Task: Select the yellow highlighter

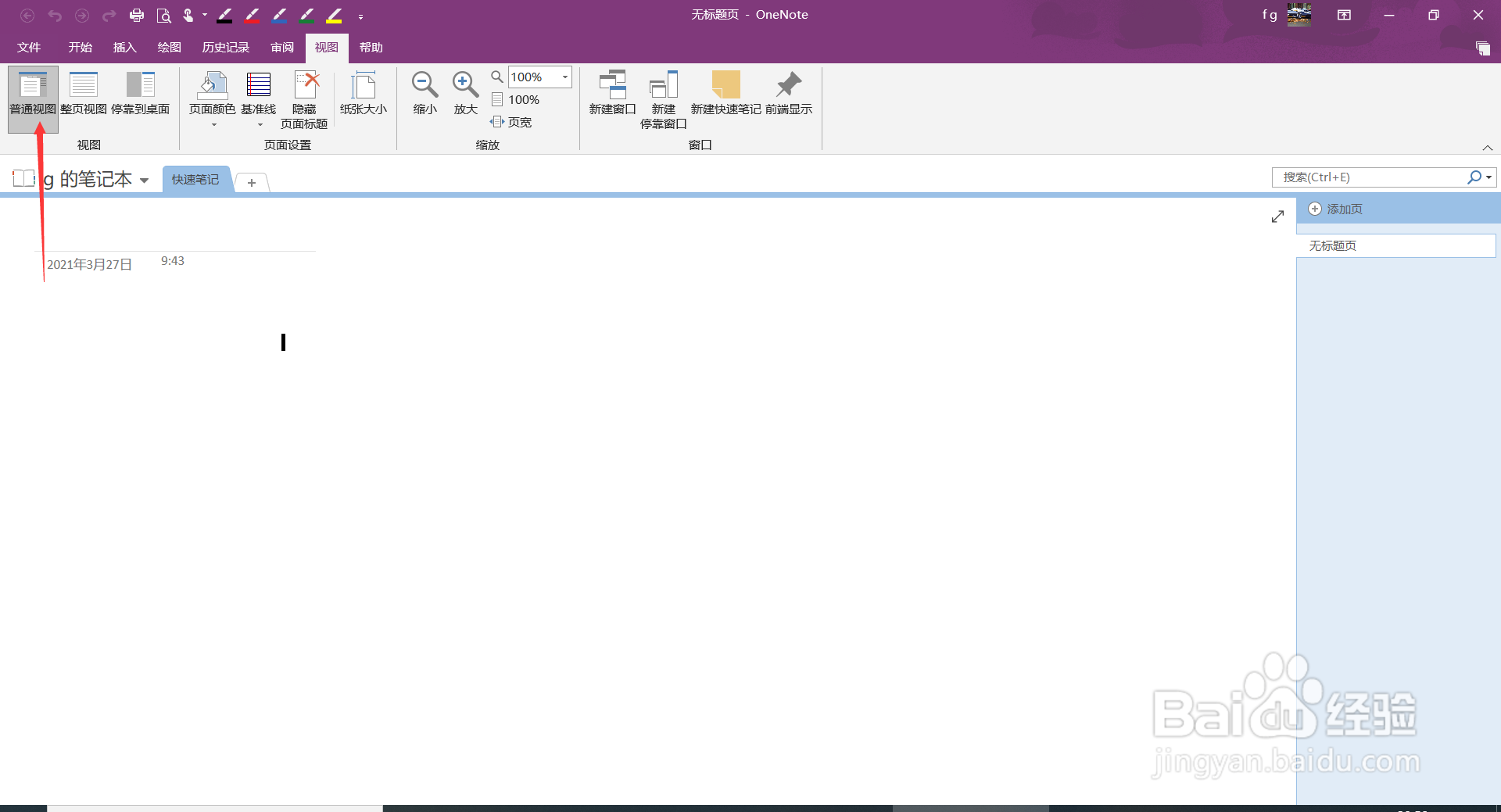Action: [335, 16]
